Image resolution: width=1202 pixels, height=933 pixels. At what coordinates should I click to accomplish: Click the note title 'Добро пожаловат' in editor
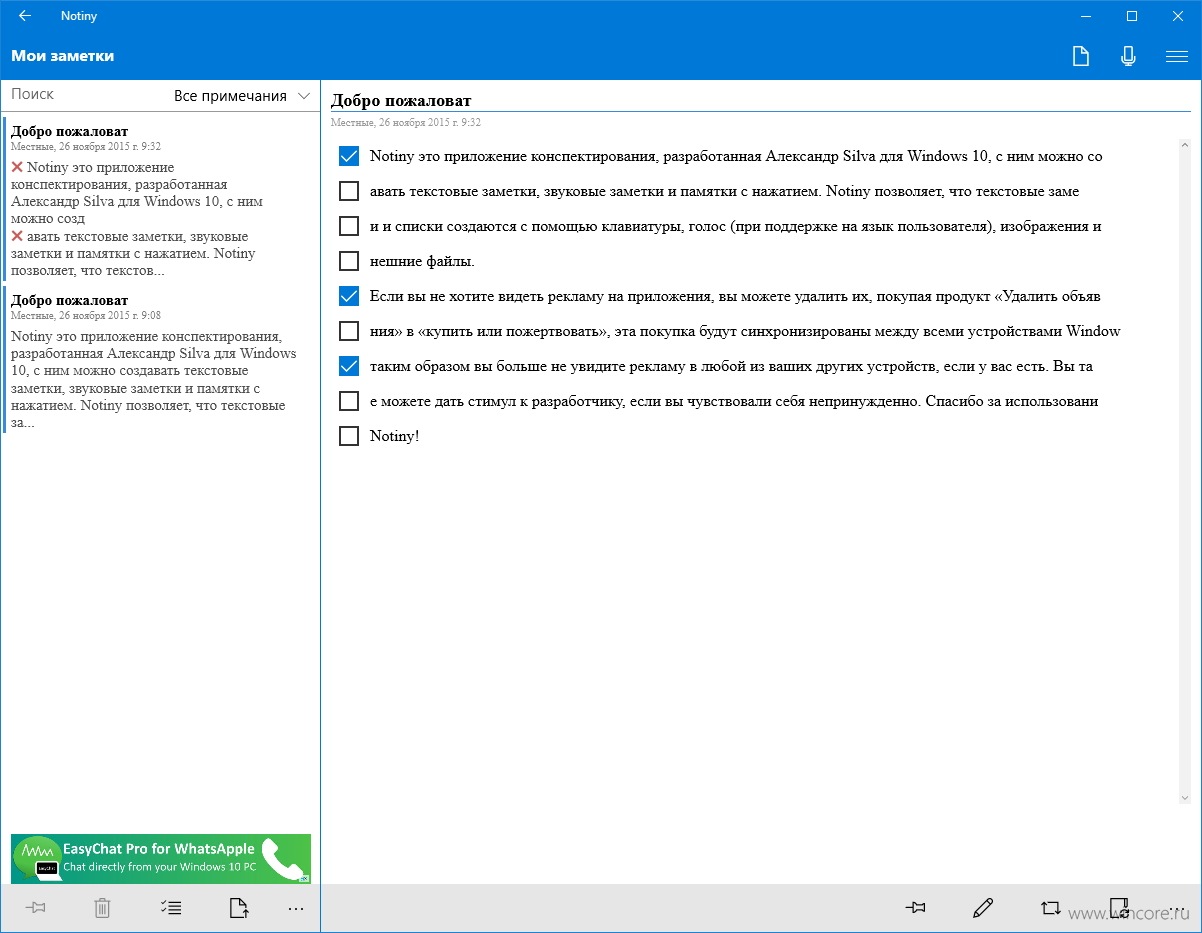click(401, 100)
